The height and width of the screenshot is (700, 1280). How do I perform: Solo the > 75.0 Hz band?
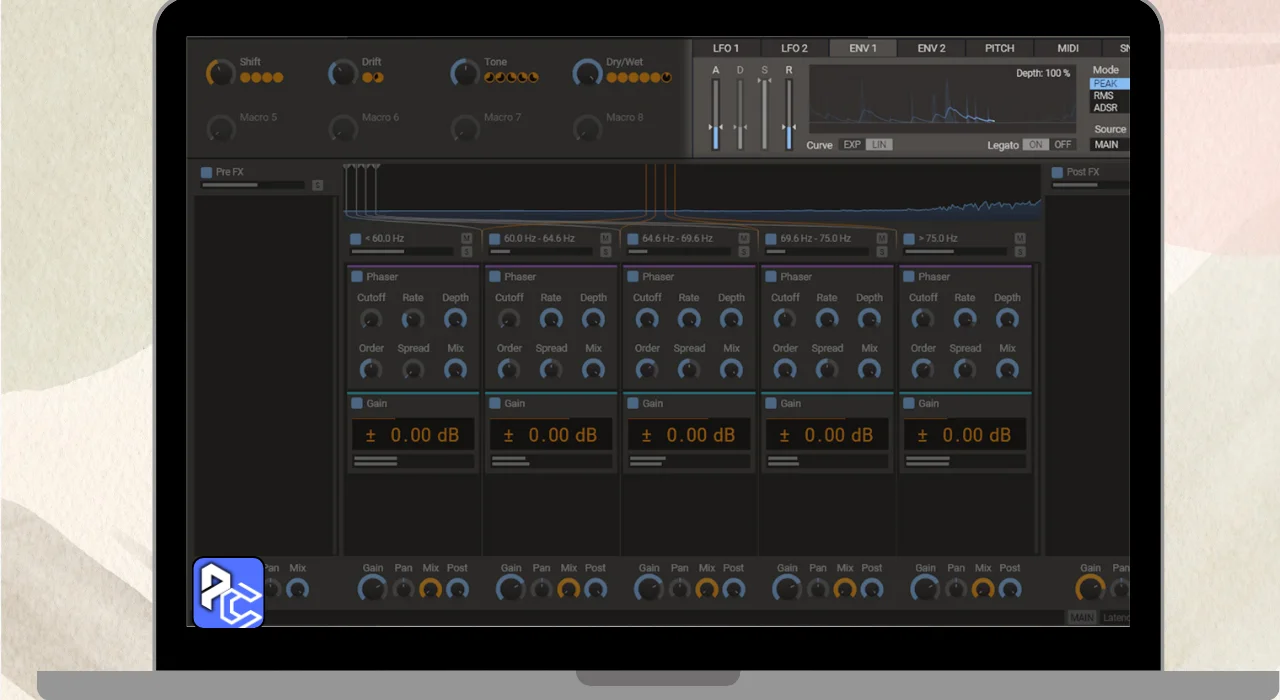1019,251
